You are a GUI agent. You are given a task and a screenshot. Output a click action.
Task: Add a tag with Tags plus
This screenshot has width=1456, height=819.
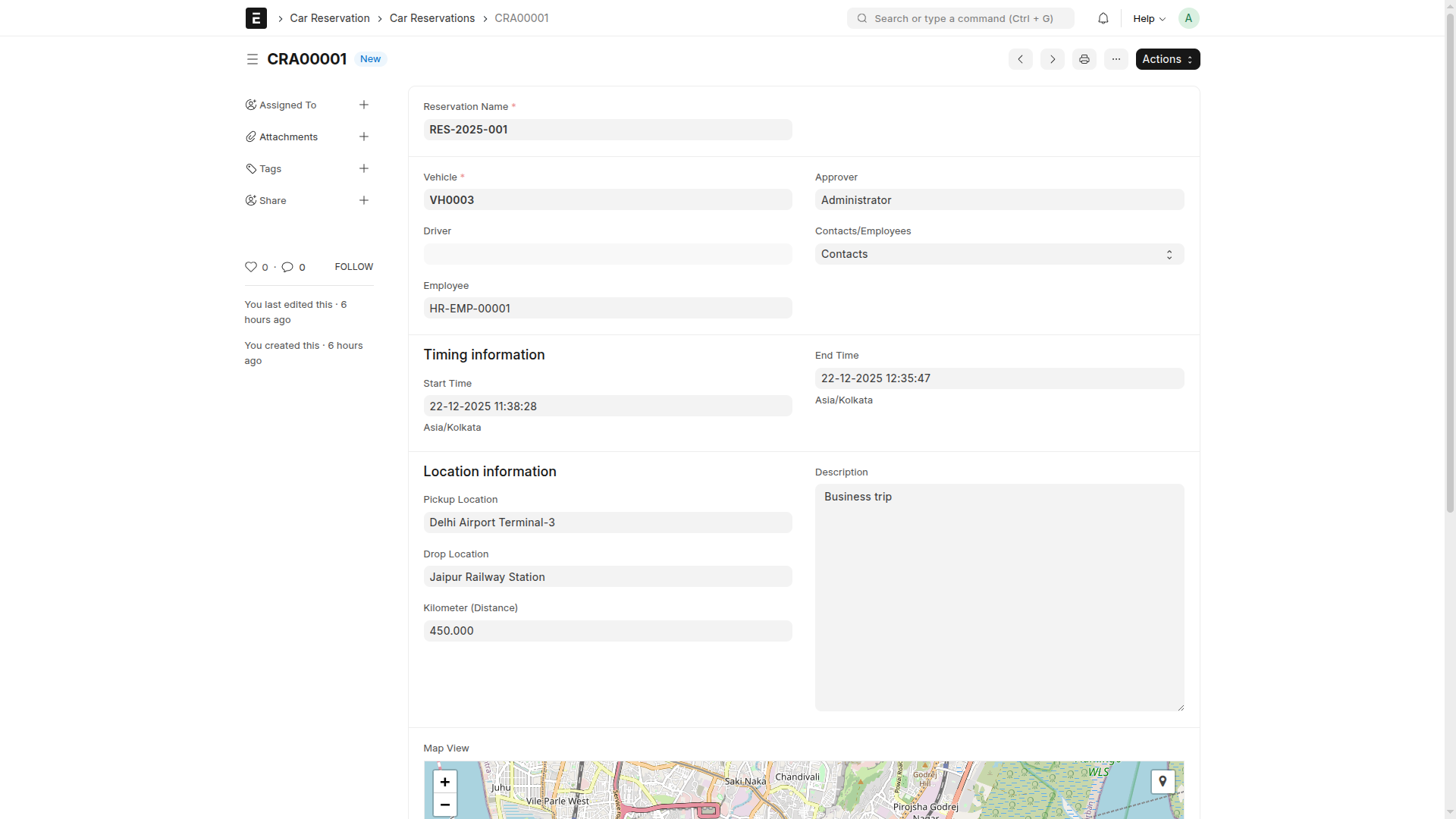(364, 168)
